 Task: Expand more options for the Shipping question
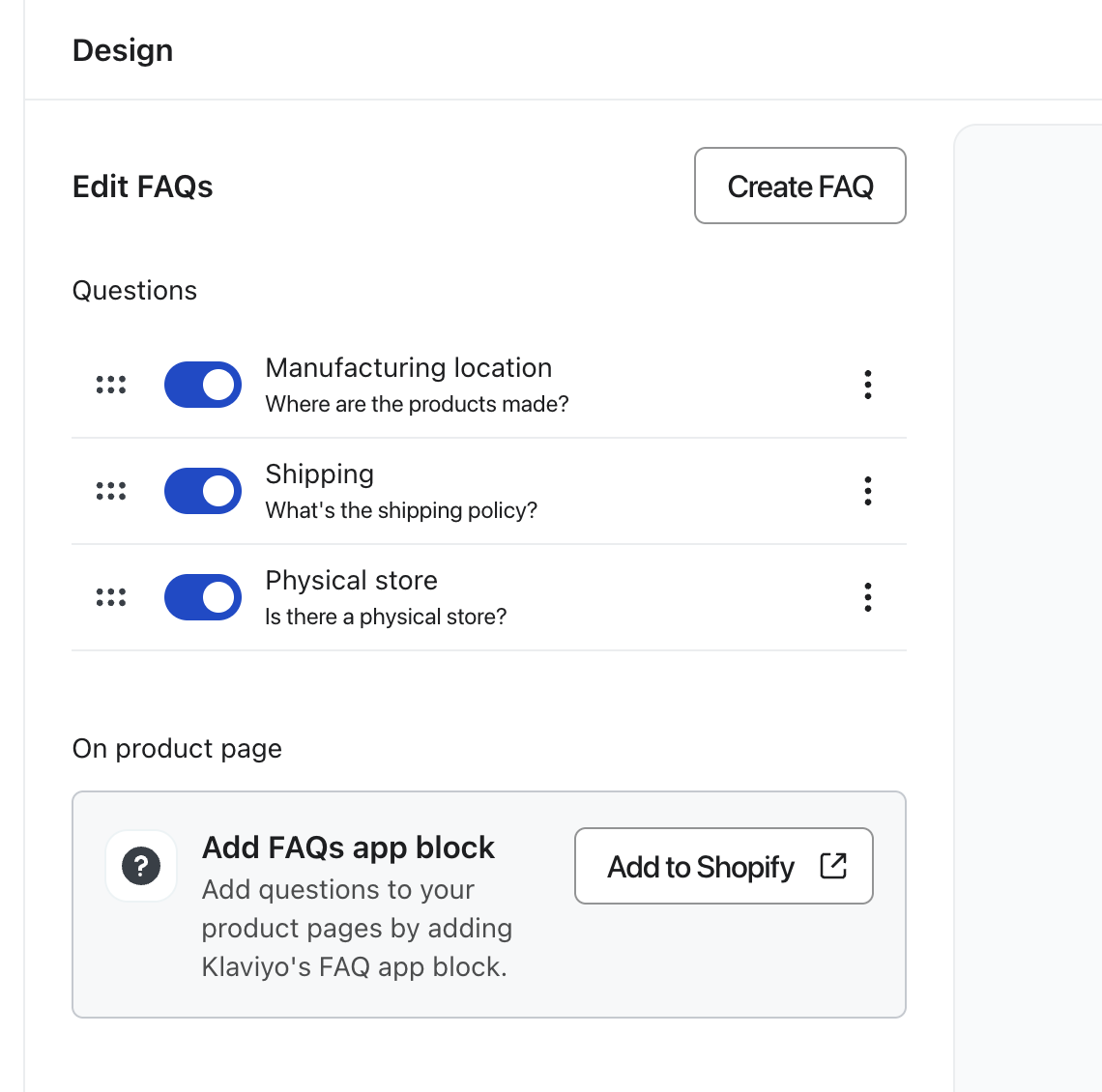pos(868,491)
